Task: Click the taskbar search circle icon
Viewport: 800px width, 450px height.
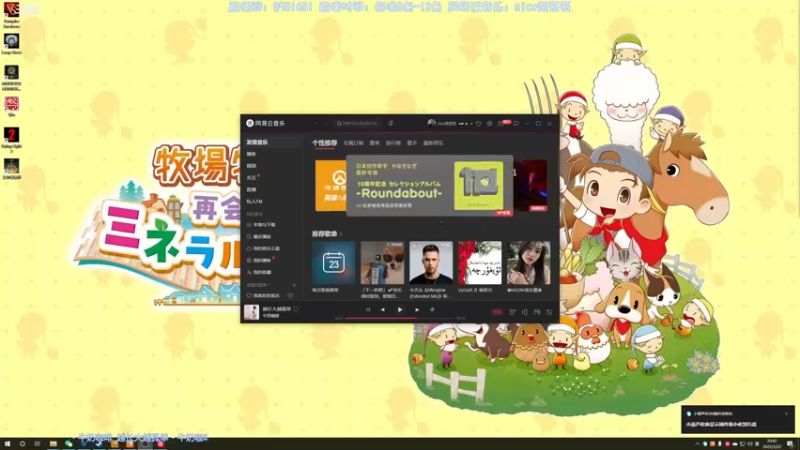Action: (x=22, y=444)
